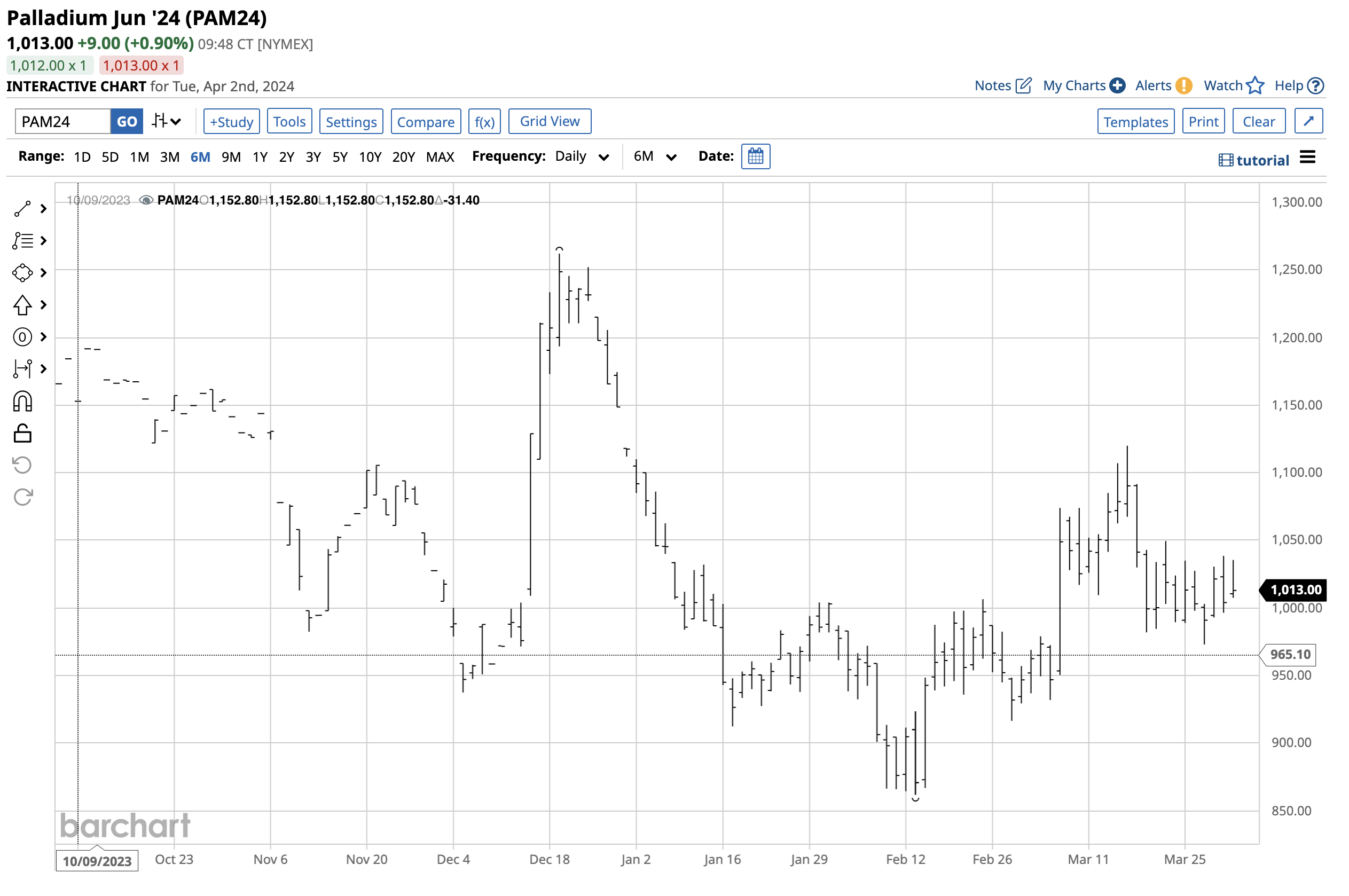The height and width of the screenshot is (896, 1349).
Task: Open the Date calendar picker
Action: pos(755,156)
